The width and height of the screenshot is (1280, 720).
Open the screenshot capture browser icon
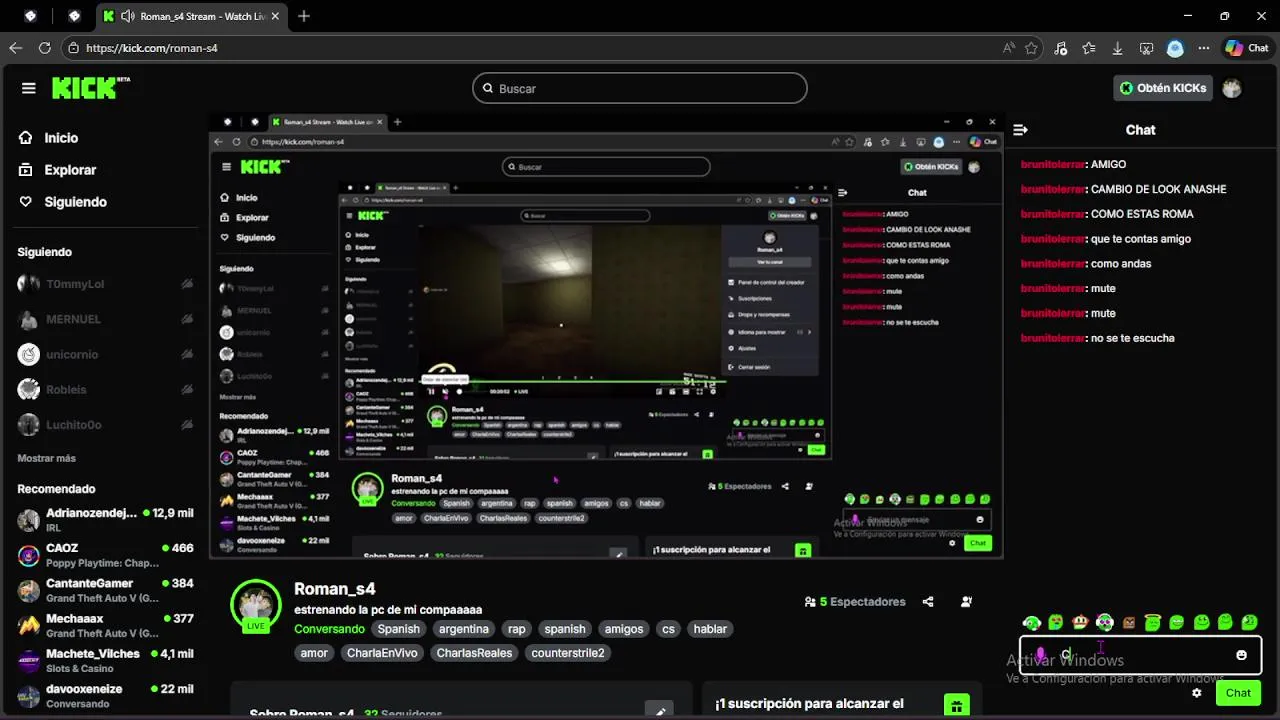(x=1147, y=48)
